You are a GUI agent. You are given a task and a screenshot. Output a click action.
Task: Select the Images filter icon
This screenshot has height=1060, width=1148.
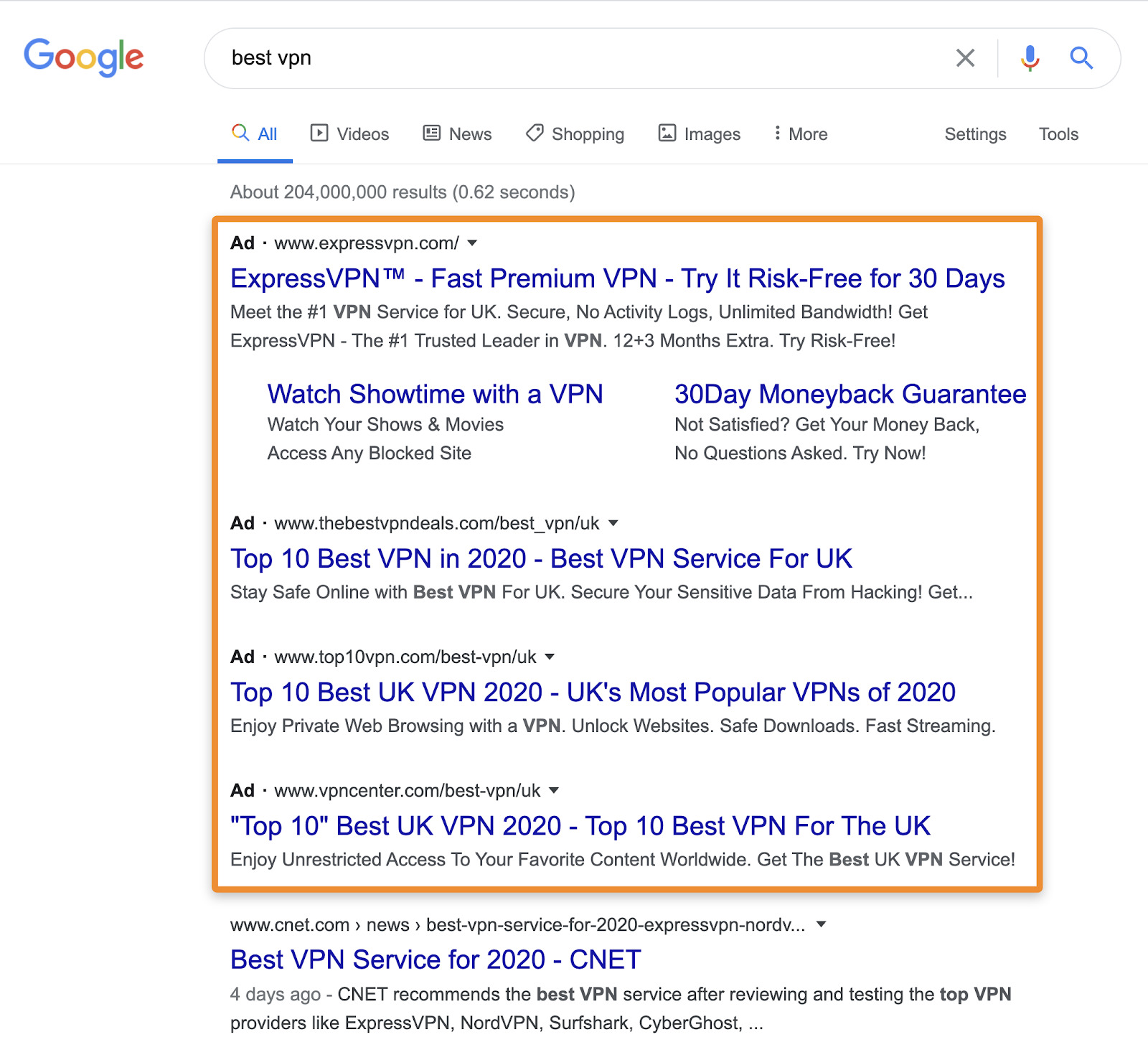(667, 133)
